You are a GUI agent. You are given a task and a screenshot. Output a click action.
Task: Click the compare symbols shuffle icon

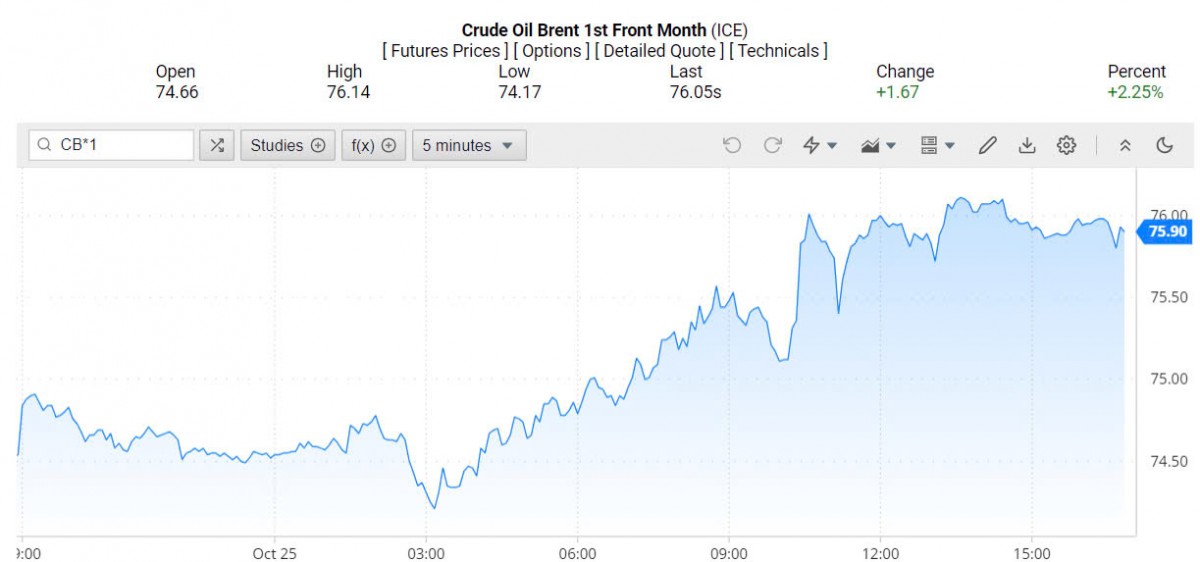[x=216, y=145]
